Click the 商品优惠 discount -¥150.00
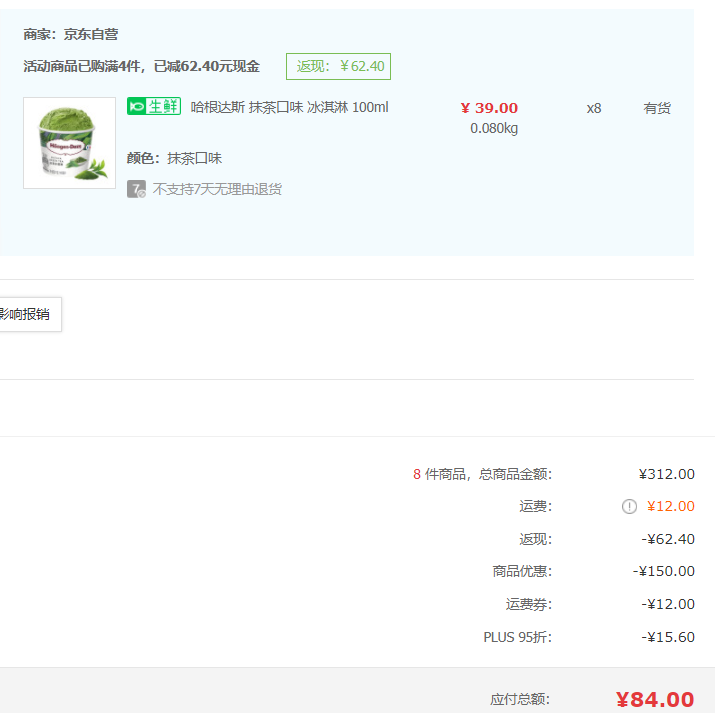The width and height of the screenshot is (715, 713). click(x=664, y=571)
